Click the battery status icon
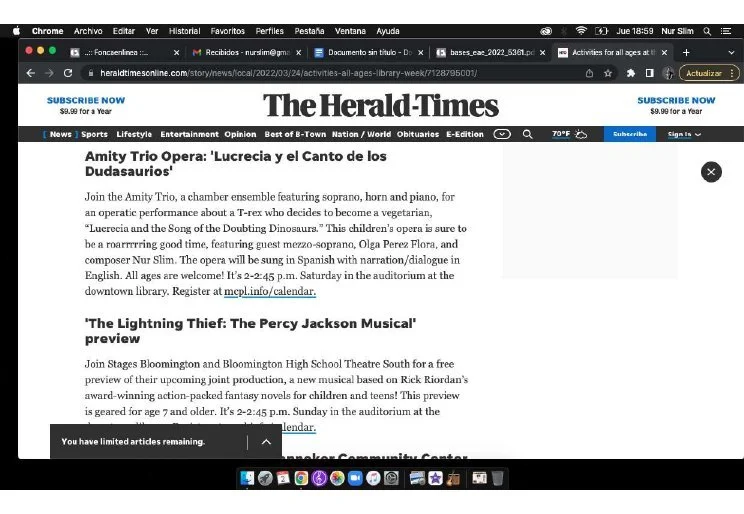Screen dimensions: 744x514 click(x=601, y=31)
